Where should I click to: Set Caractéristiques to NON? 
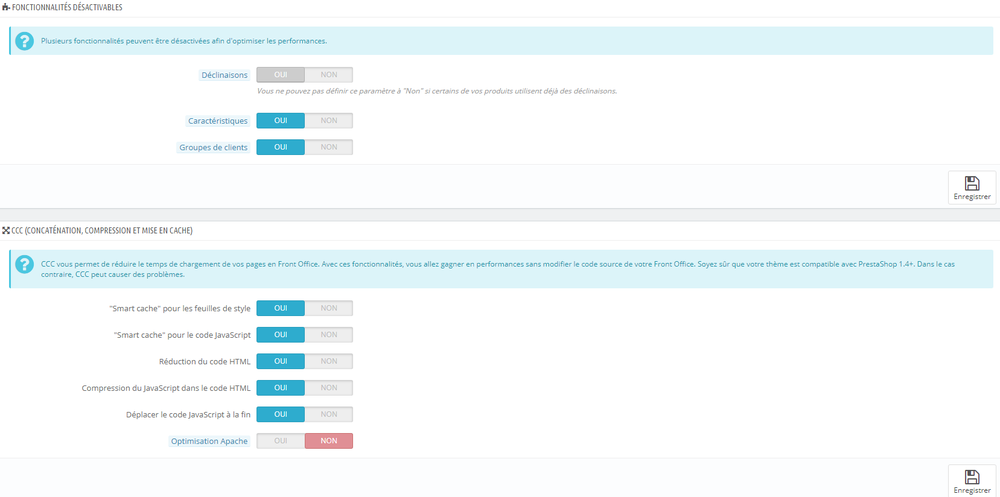[328, 121]
